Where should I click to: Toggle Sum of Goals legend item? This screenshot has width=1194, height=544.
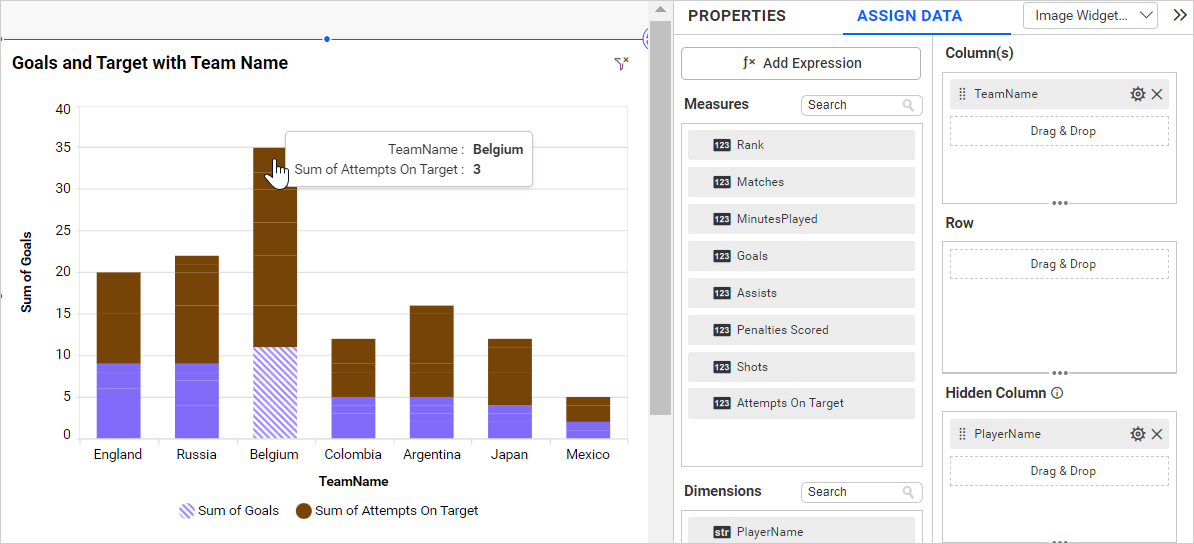pos(229,511)
